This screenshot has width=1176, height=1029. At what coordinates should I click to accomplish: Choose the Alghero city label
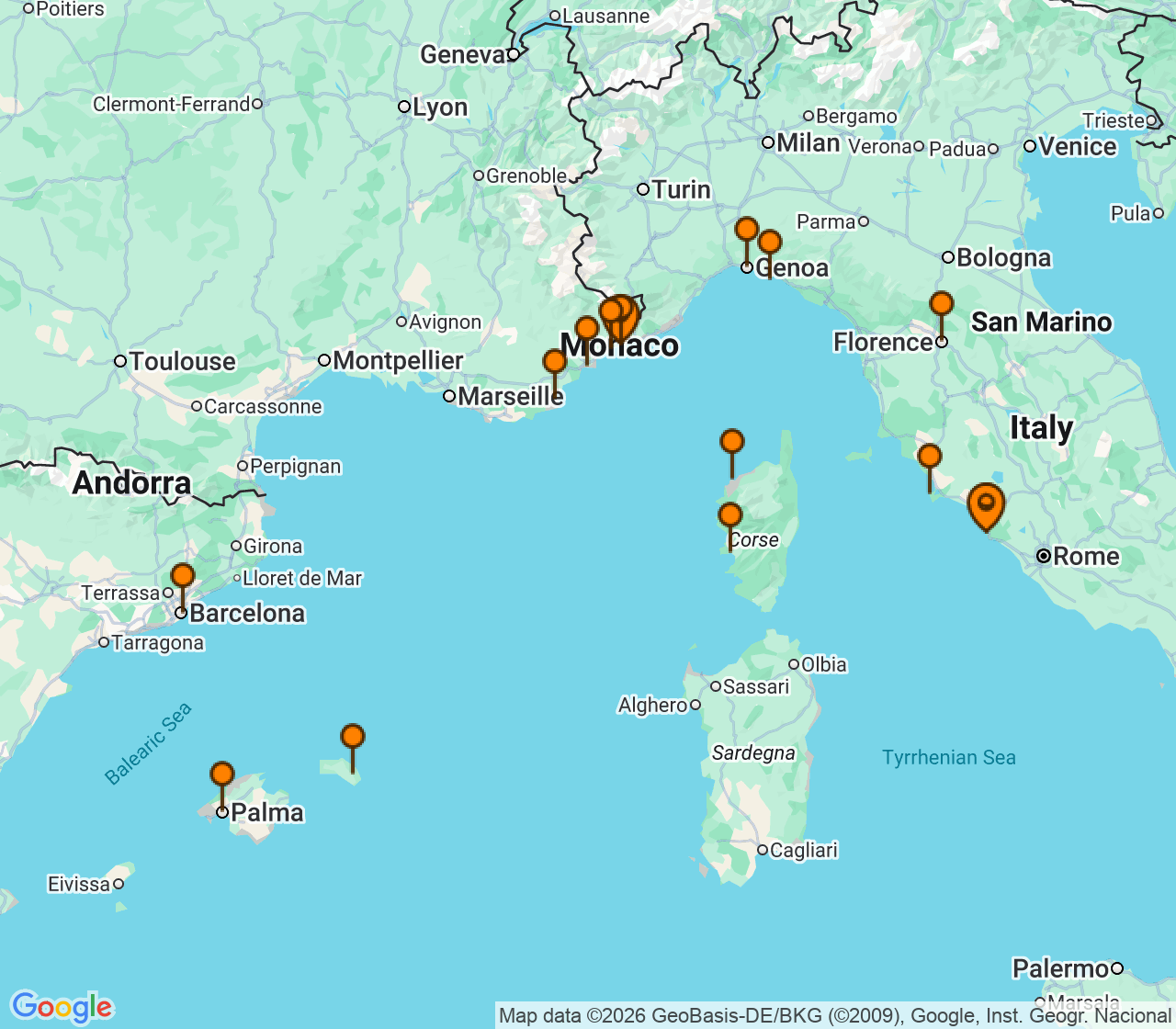(x=652, y=706)
